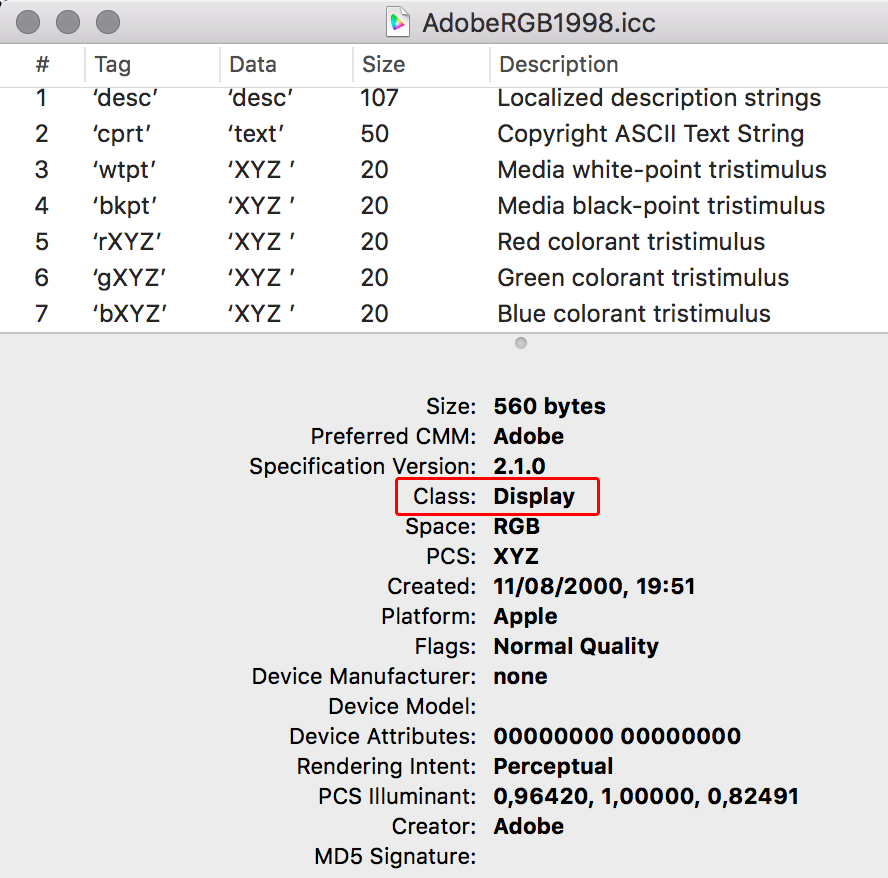Click the split pane divider handle dot
Viewport: 888px width, 878px height.
coord(521,343)
